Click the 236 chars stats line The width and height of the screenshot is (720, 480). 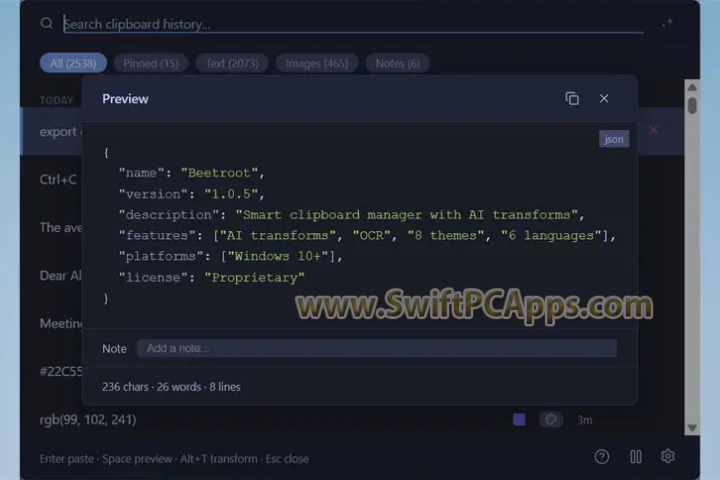pyautogui.click(x=171, y=387)
